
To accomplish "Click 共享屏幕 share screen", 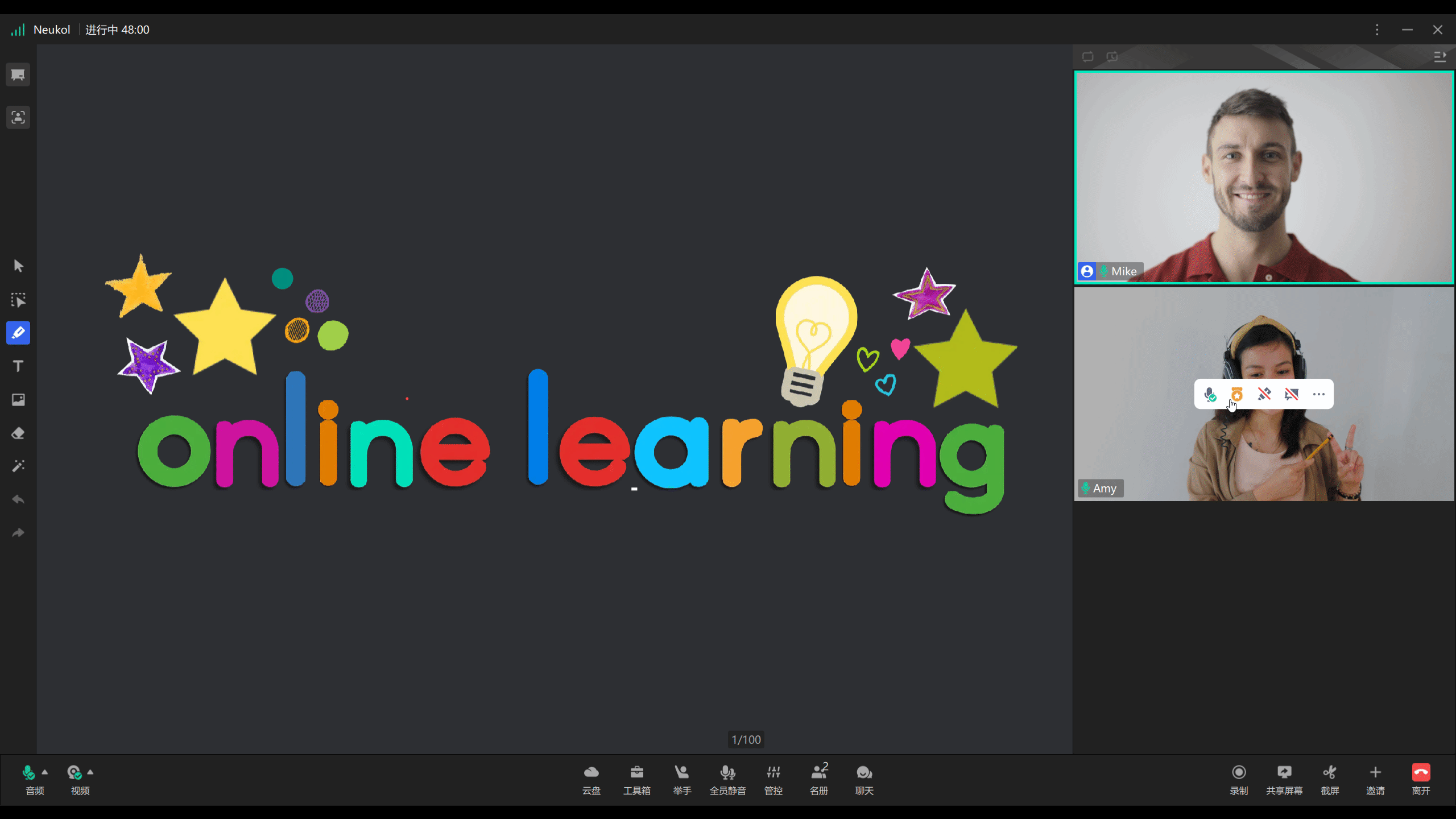I will pos(1284,780).
